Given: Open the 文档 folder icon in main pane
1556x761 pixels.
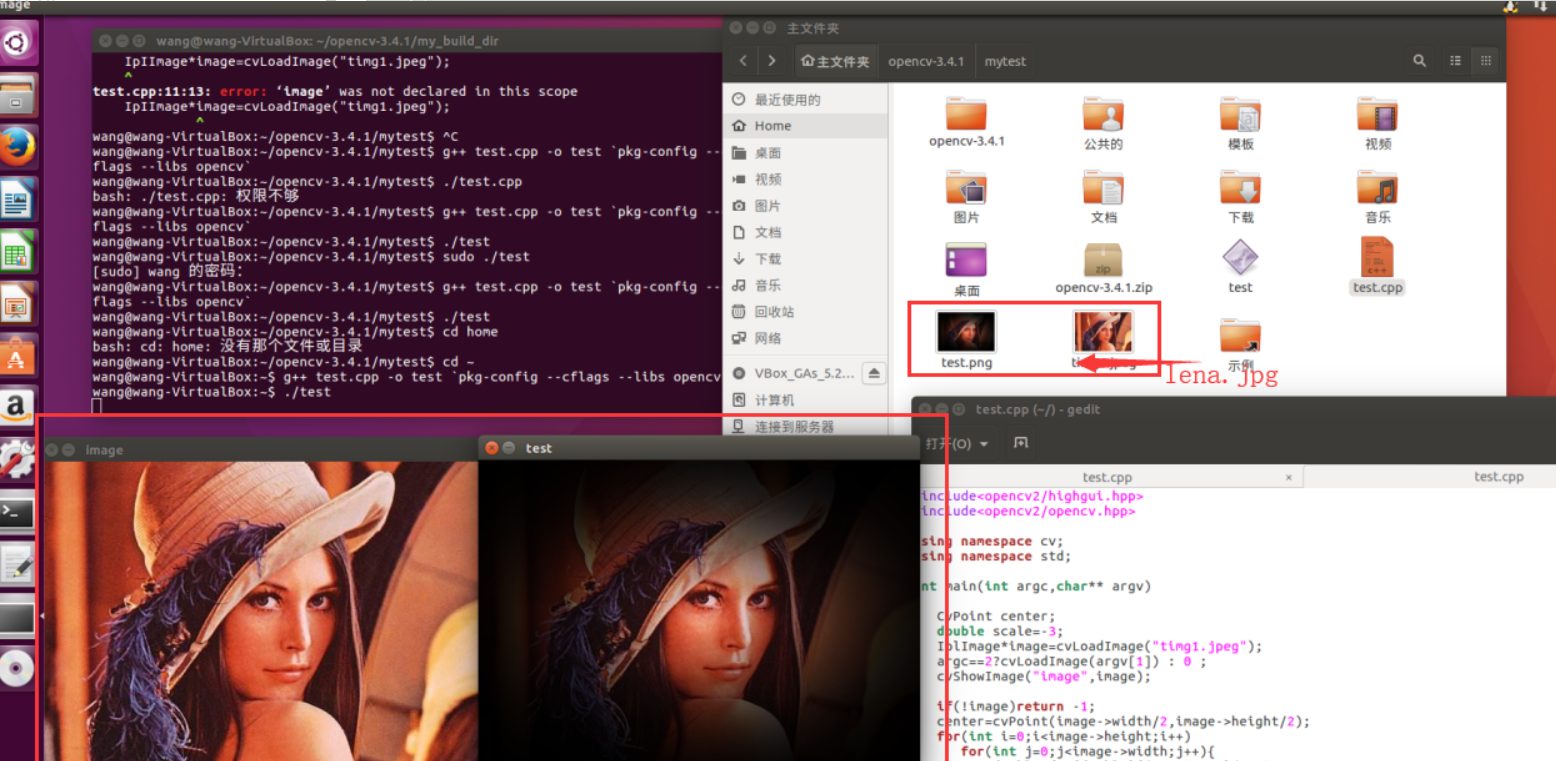Looking at the screenshot, I should pyautogui.click(x=1103, y=197).
